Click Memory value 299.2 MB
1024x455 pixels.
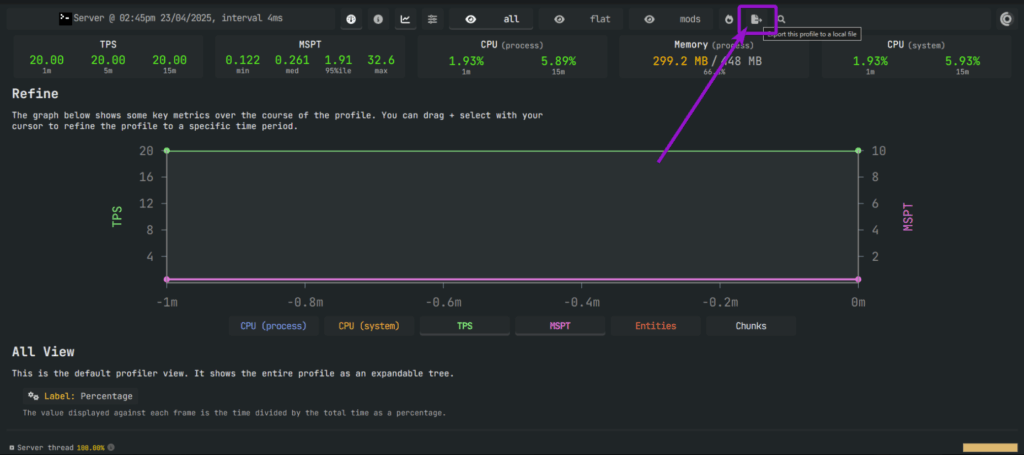(x=679, y=61)
